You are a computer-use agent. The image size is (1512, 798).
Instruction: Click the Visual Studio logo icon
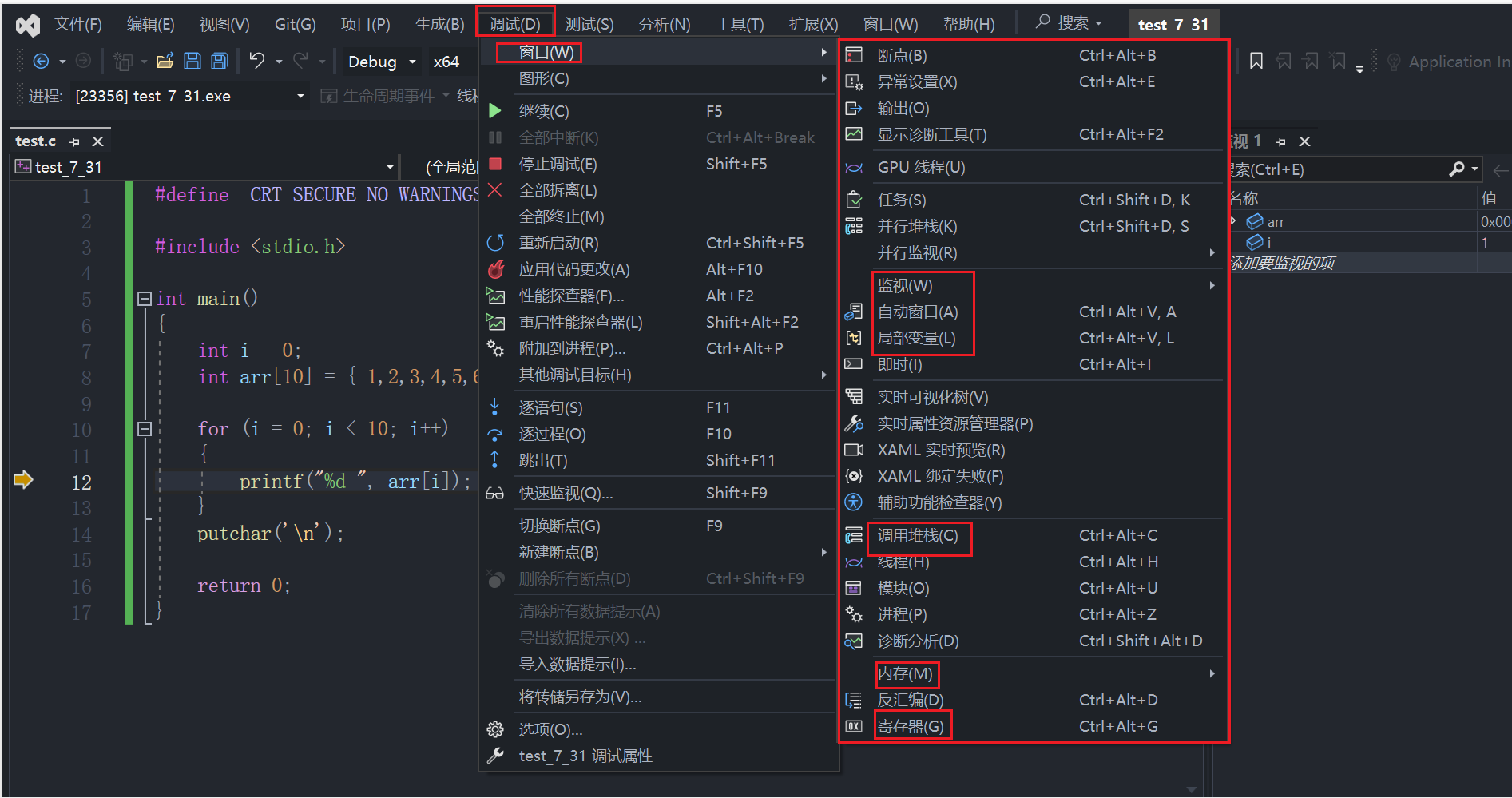(28, 25)
